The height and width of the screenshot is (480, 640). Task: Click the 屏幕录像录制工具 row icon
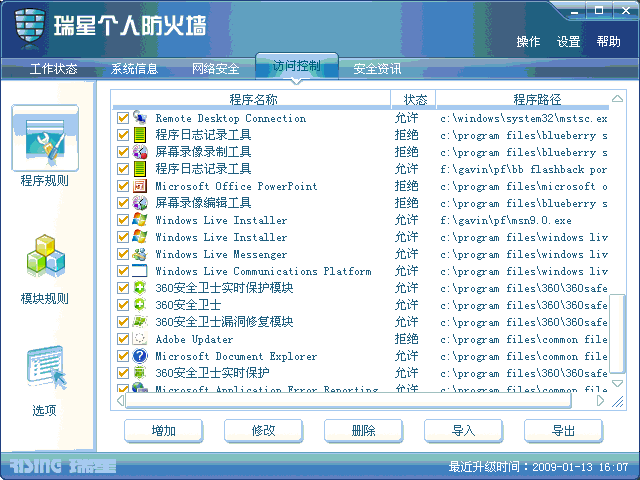coord(140,152)
